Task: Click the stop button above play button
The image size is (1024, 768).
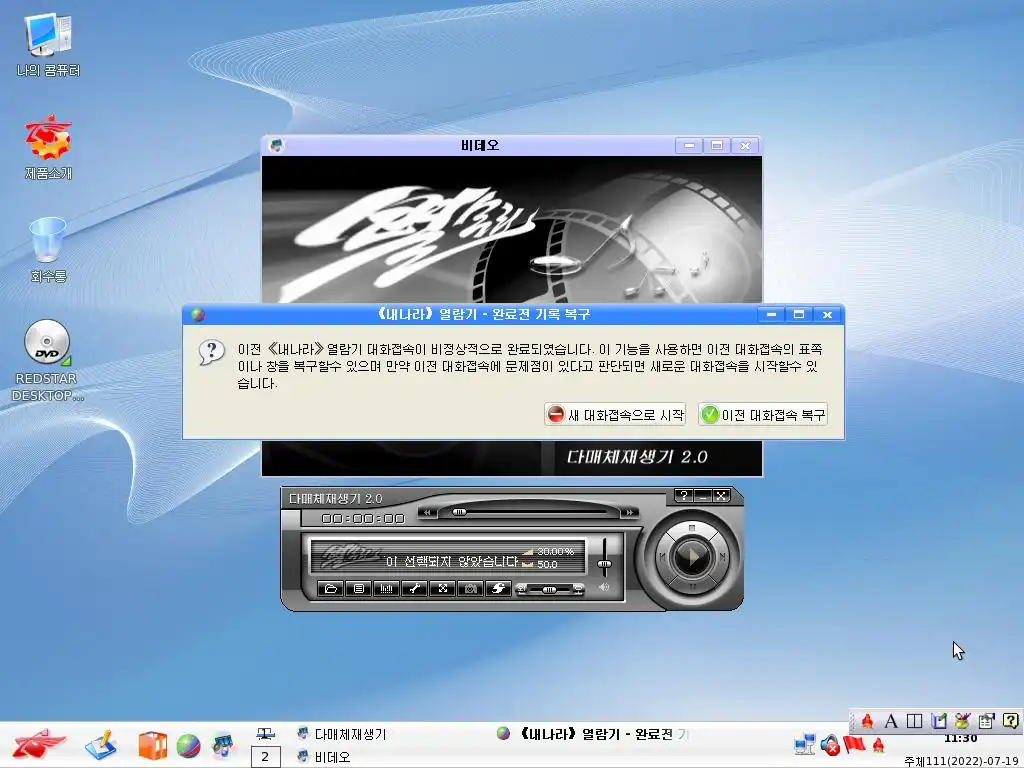Action: pyautogui.click(x=692, y=527)
